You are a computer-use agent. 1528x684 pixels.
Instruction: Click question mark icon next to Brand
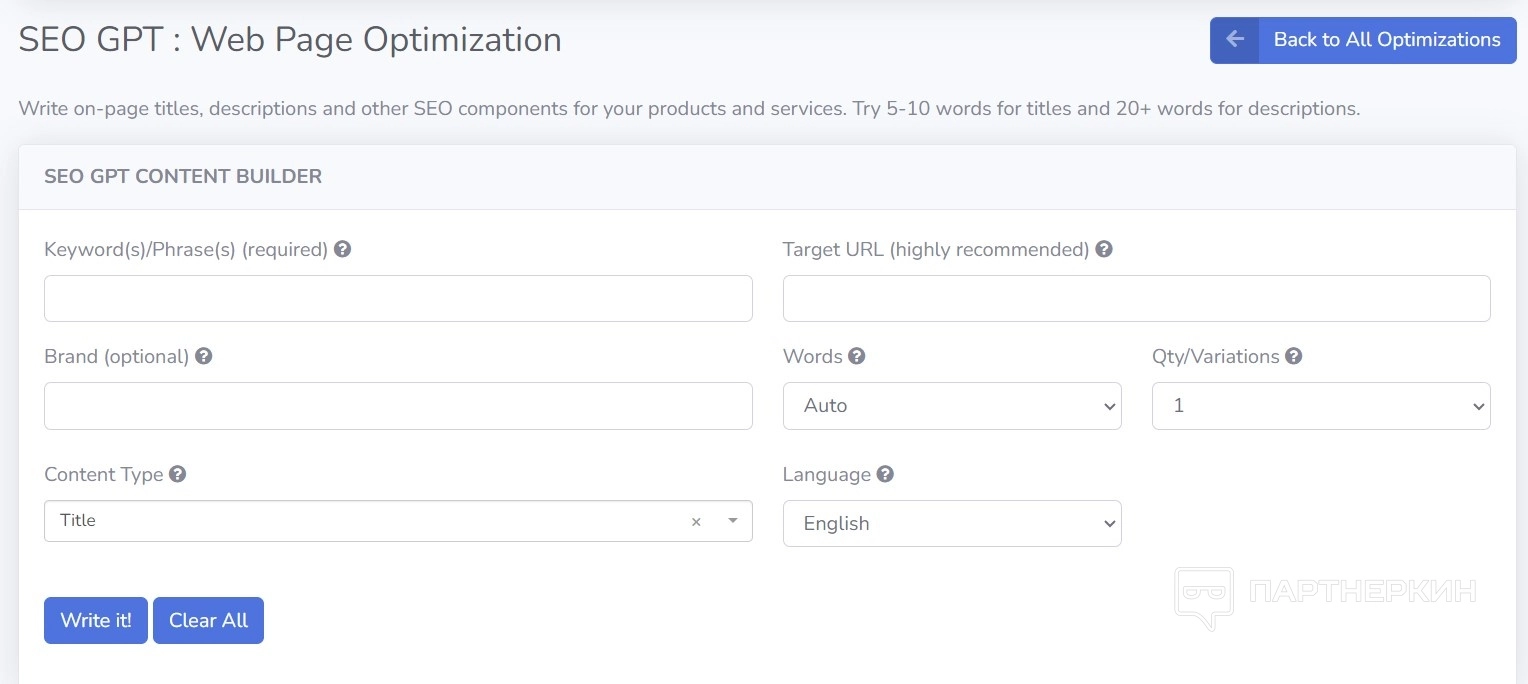pos(204,356)
